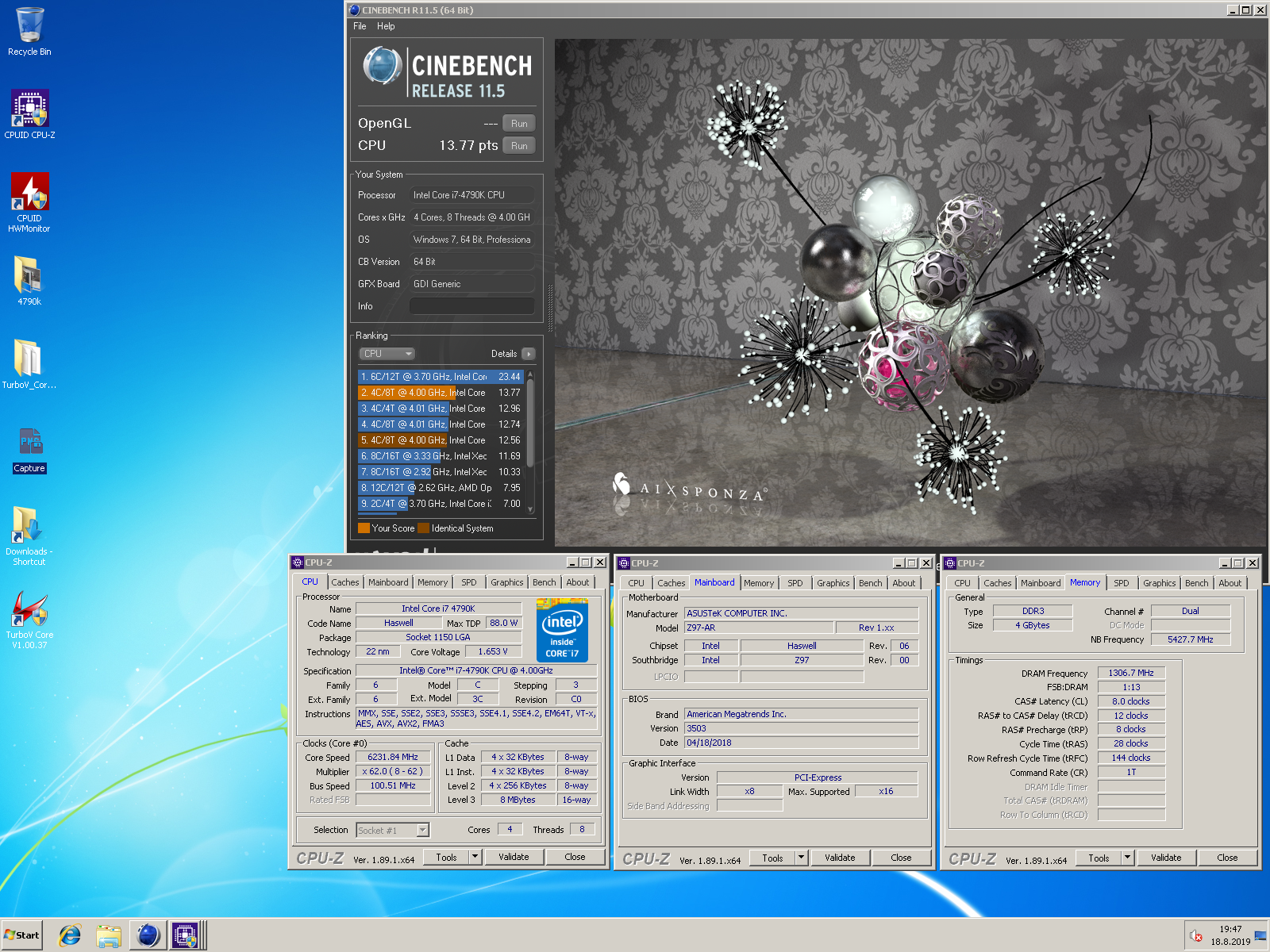Launch TurboV Core V1.00.37 shortcut
The width and height of the screenshot is (1270, 952).
(29, 620)
